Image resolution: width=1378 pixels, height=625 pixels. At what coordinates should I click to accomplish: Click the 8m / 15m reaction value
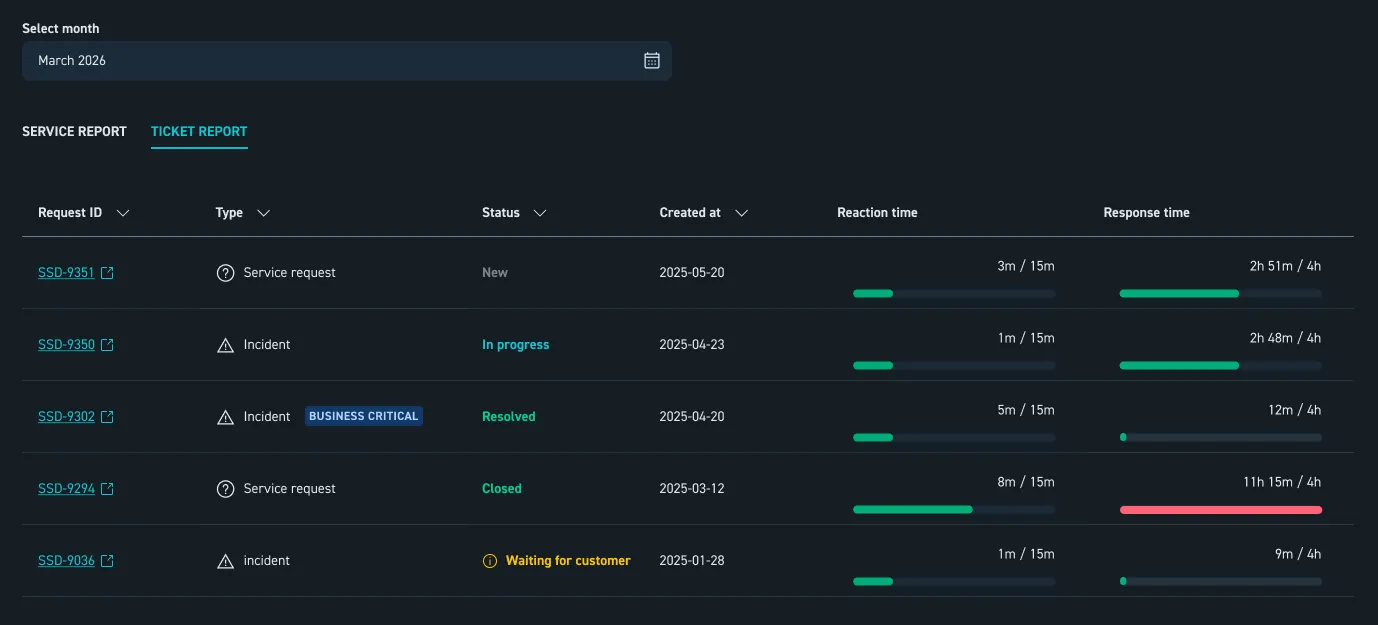coord(1026,482)
